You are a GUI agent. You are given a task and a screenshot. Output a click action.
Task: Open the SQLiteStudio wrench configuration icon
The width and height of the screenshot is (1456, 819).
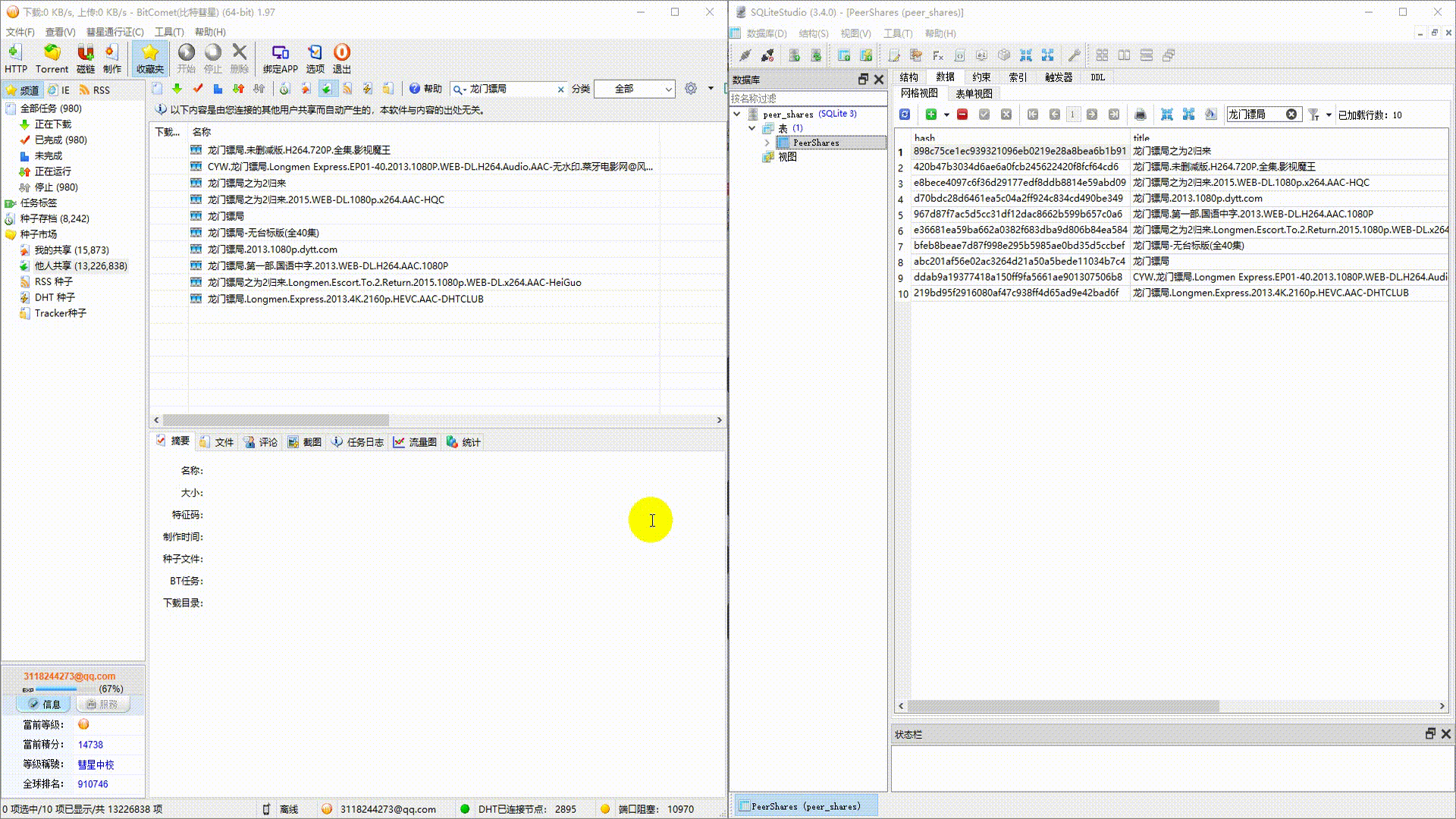pos(1074,55)
